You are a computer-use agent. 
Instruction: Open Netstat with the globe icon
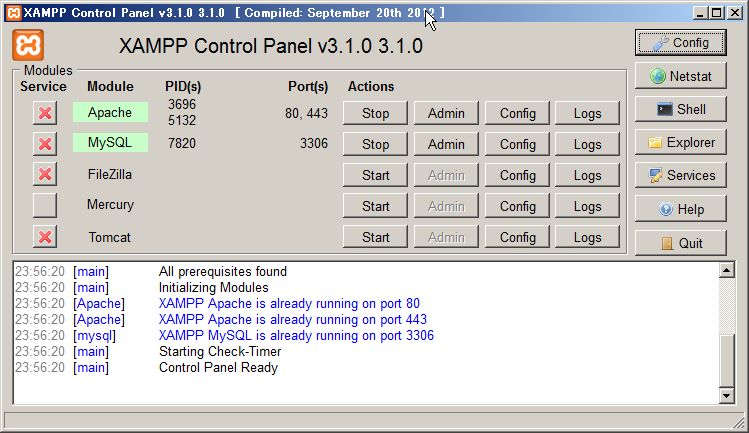point(680,76)
